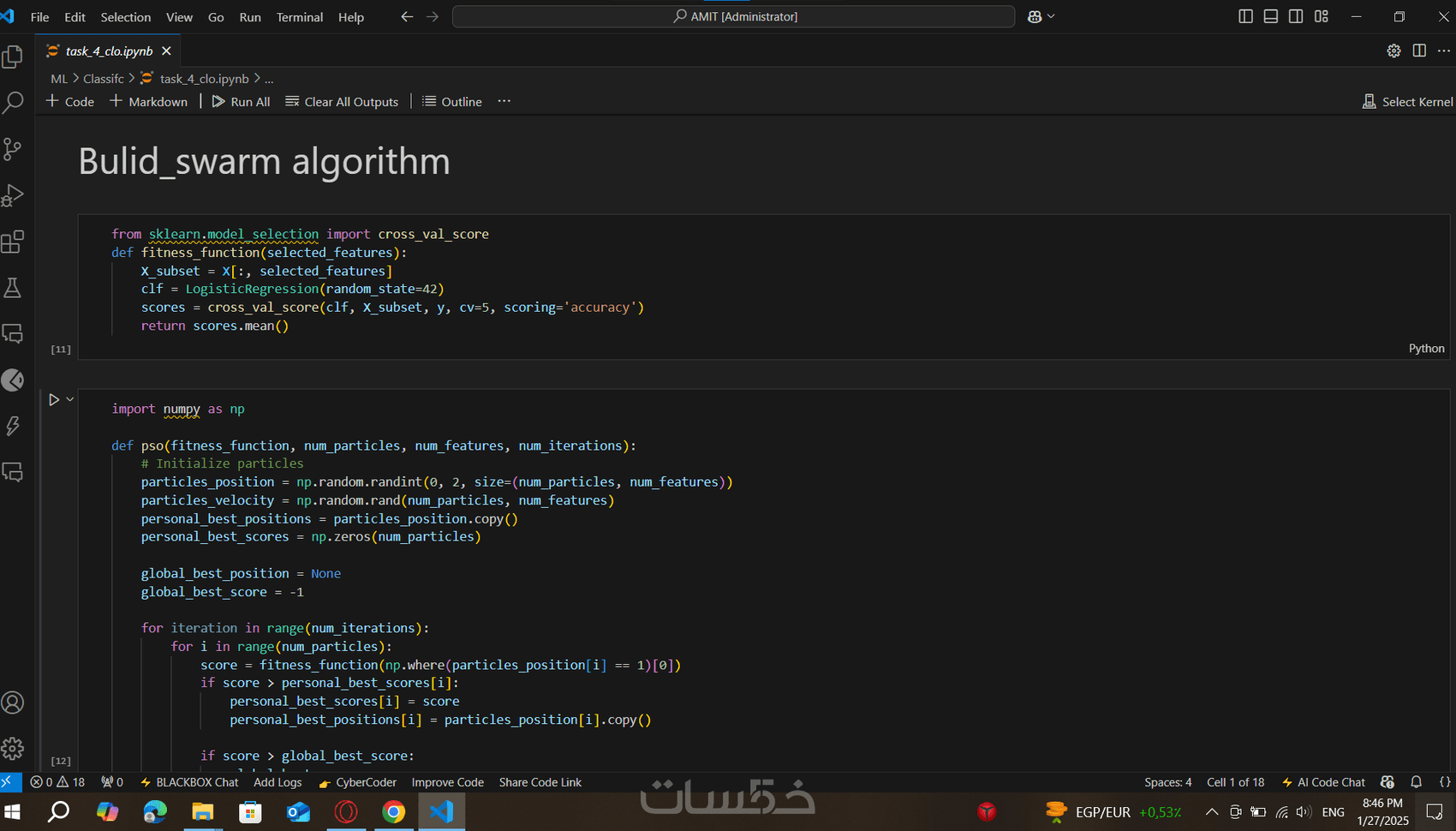Viewport: 1456px width, 831px height.
Task: Open editor More Actions ellipsis at top-right
Action: coord(1444,51)
